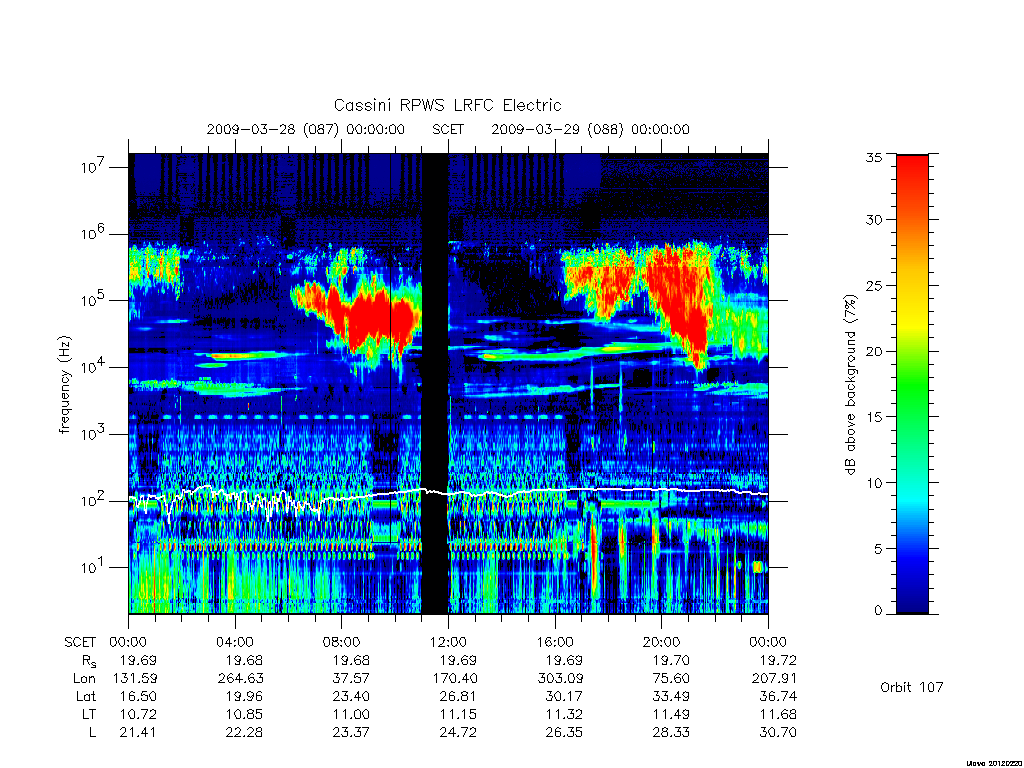Image resolution: width=1024 pixels, height=768 pixels.
Task: Click time axis label 04:00
Action: tap(235, 642)
